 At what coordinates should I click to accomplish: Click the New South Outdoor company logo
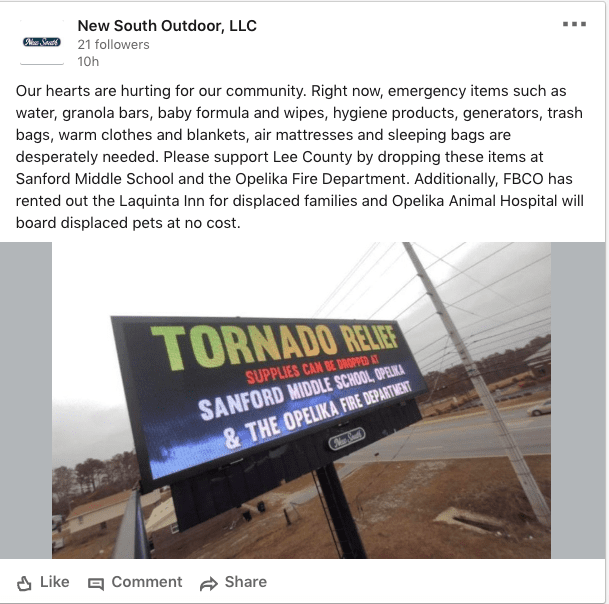click(42, 42)
